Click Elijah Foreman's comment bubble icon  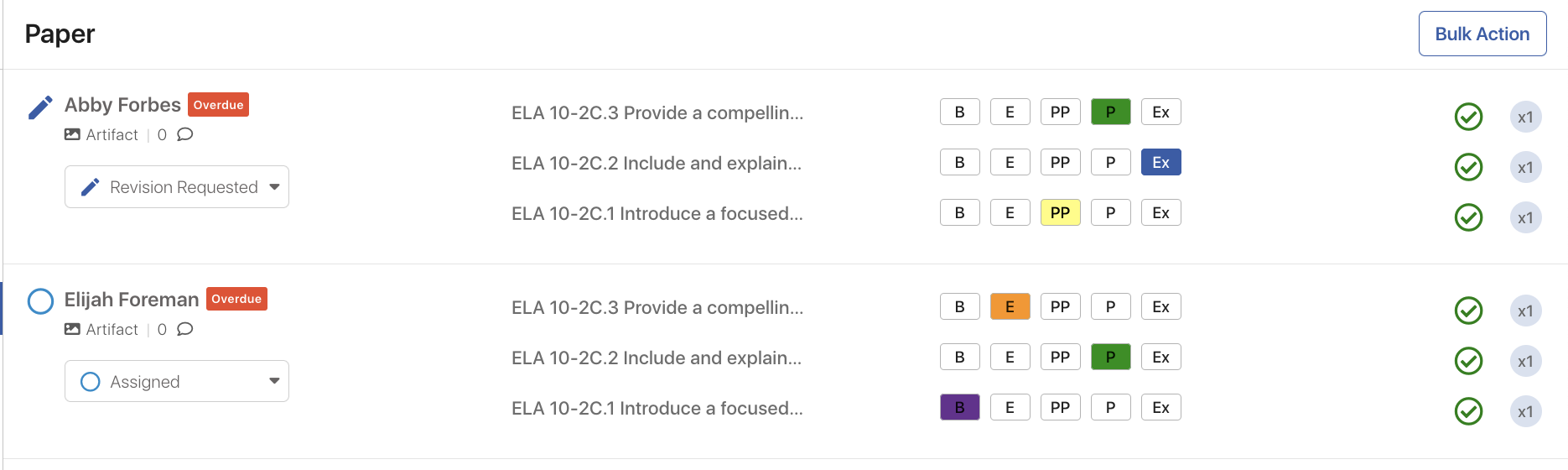tap(185, 329)
